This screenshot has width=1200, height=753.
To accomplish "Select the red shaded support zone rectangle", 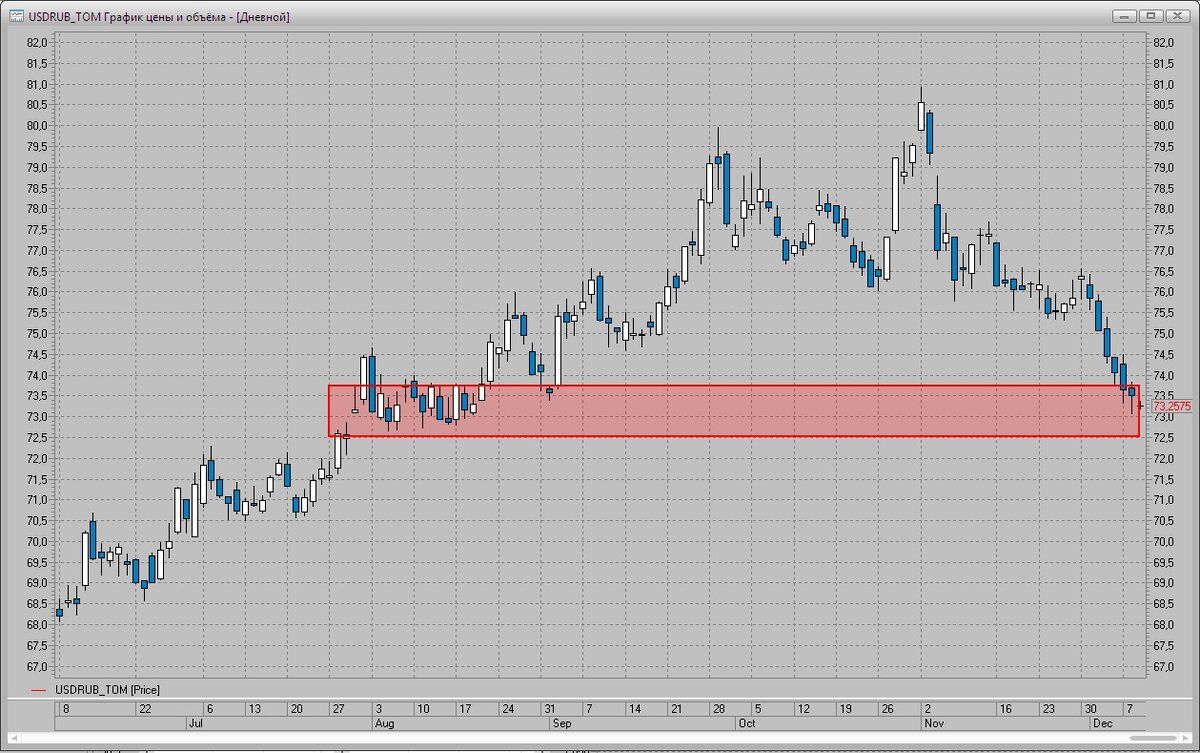I will coord(733,411).
